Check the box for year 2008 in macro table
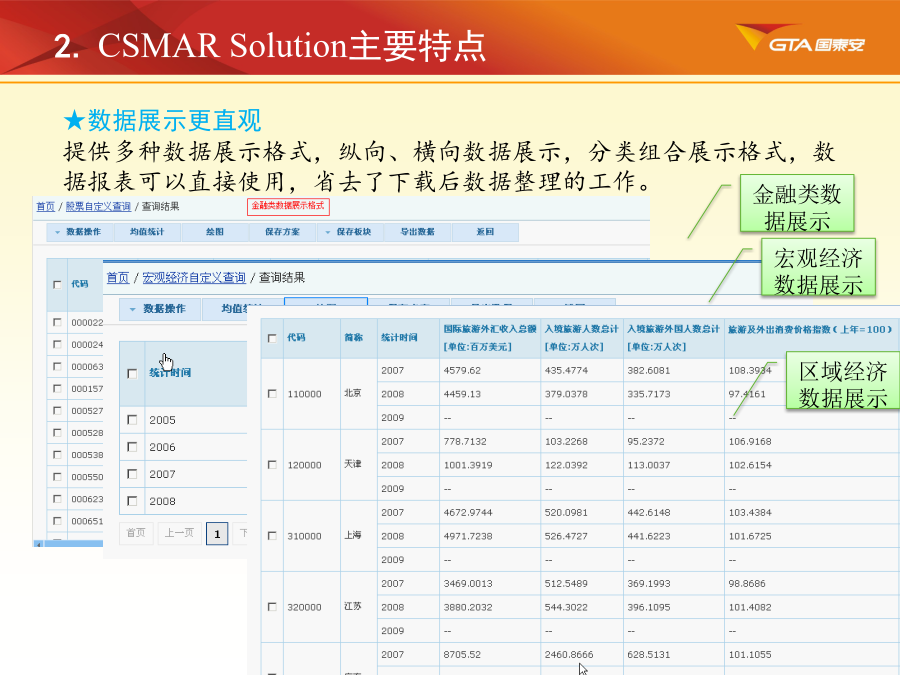The height and width of the screenshot is (675, 900). [132, 501]
